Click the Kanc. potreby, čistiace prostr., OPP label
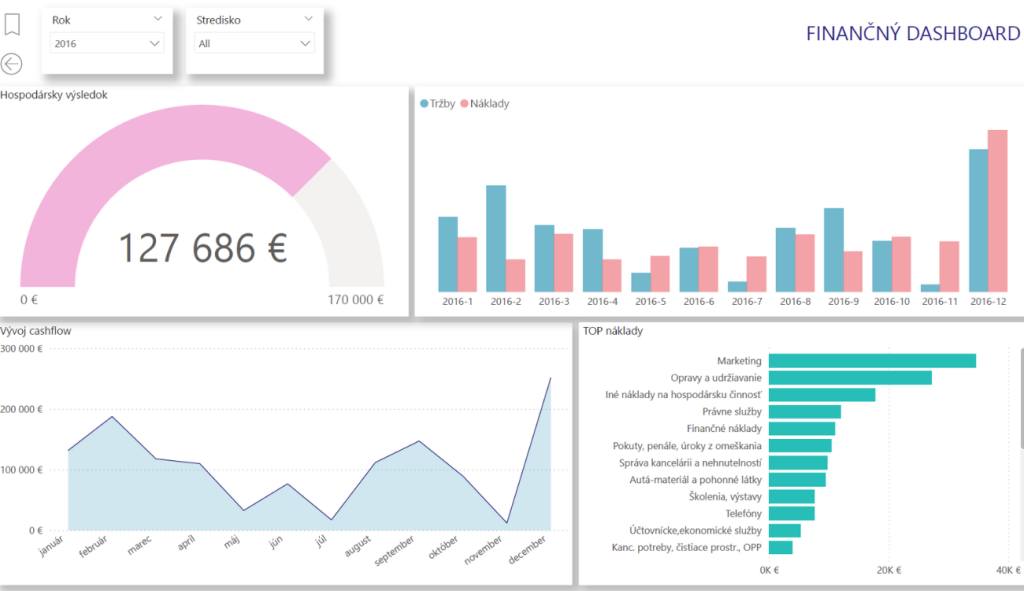This screenshot has width=1024, height=591. 686,547
